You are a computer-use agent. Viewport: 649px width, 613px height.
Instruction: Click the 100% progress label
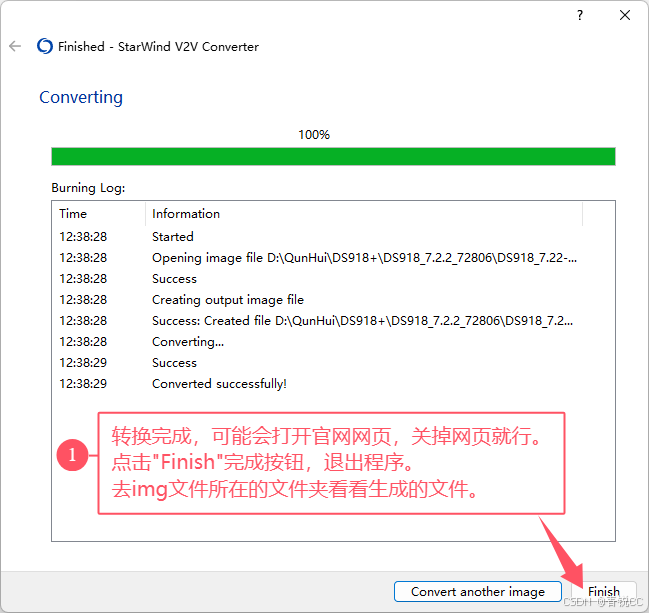pyautogui.click(x=314, y=135)
